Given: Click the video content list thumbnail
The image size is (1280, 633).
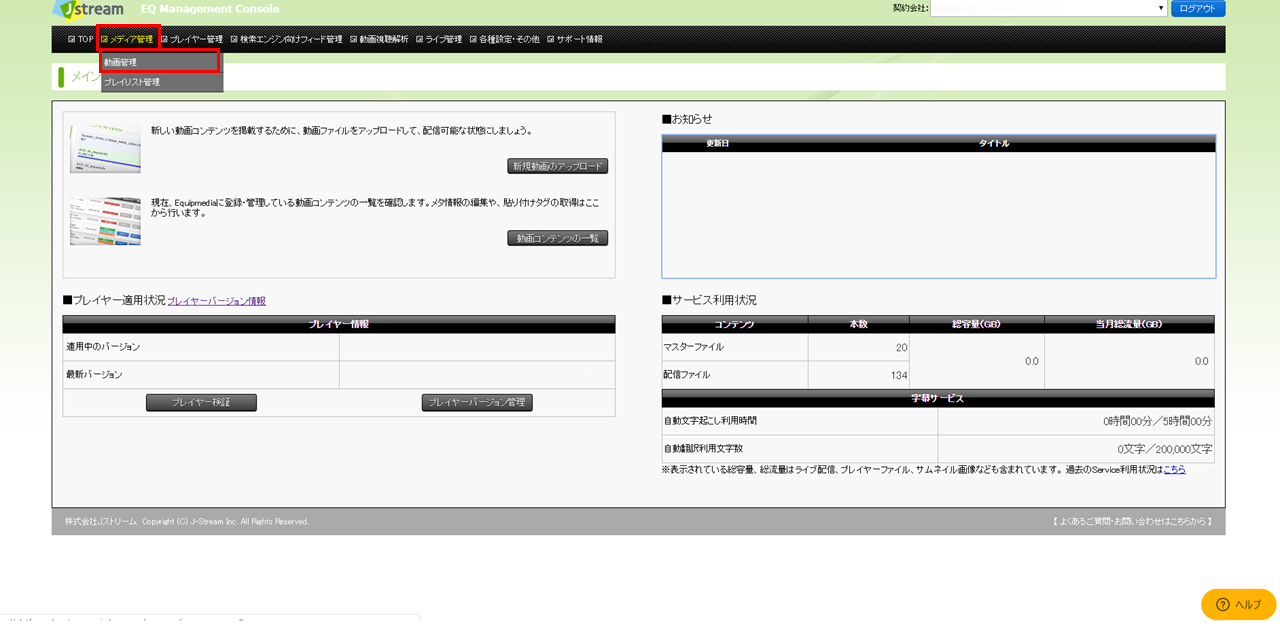Looking at the screenshot, I should coord(105,221).
